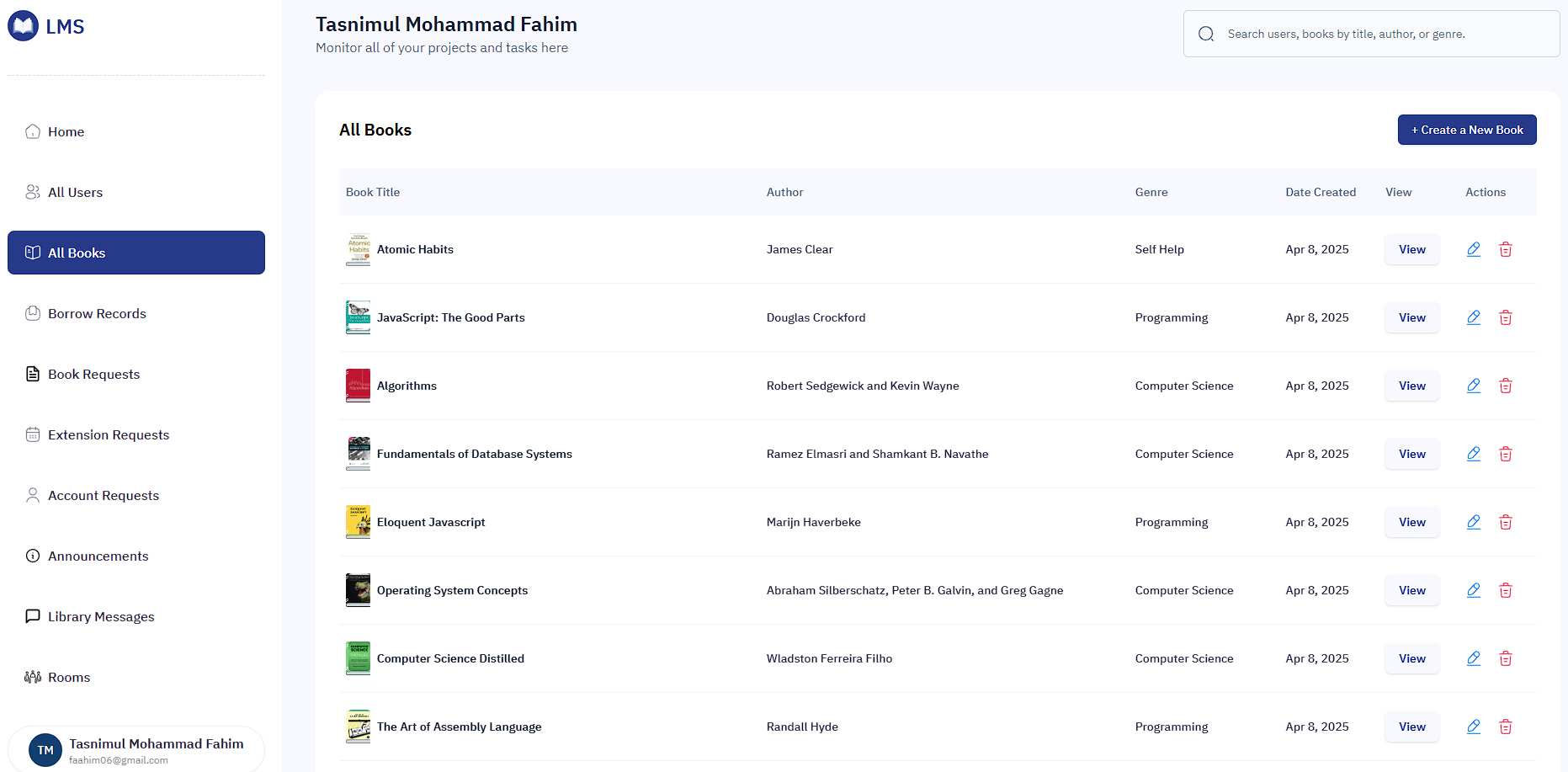Click faahim06@gmail.com email in profile card
Viewport: 1568px width, 772px height.
119,760
